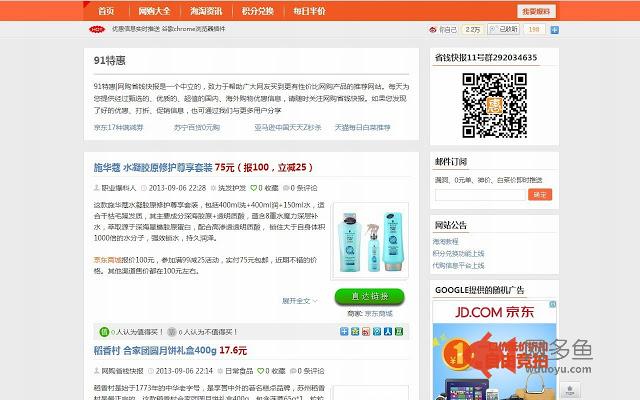The width and height of the screenshot is (640, 400).
Task: Click the clock icon beside 2013-09-06 22:28
Action: [144, 188]
